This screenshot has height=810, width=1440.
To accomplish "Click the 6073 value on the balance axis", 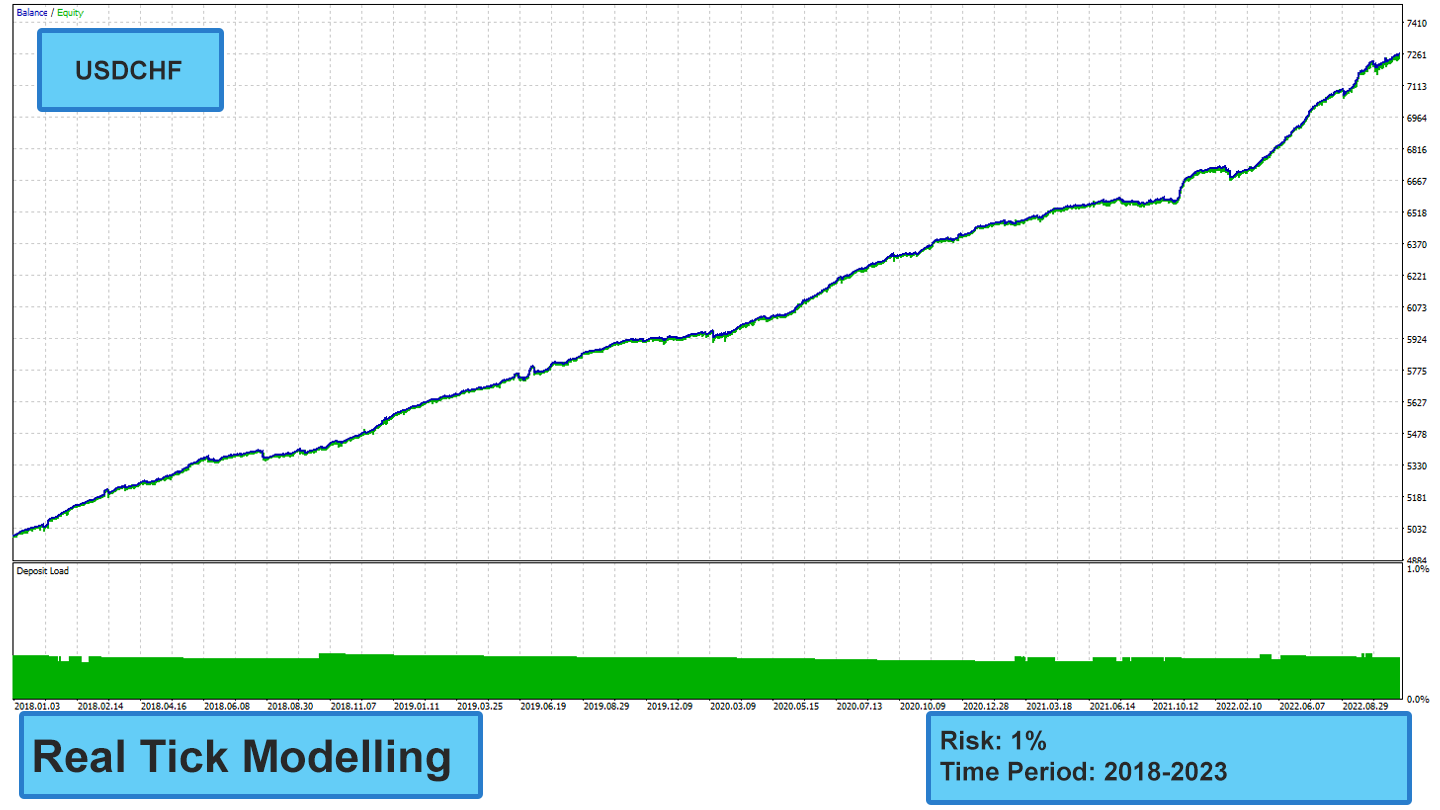I will pos(1417,308).
